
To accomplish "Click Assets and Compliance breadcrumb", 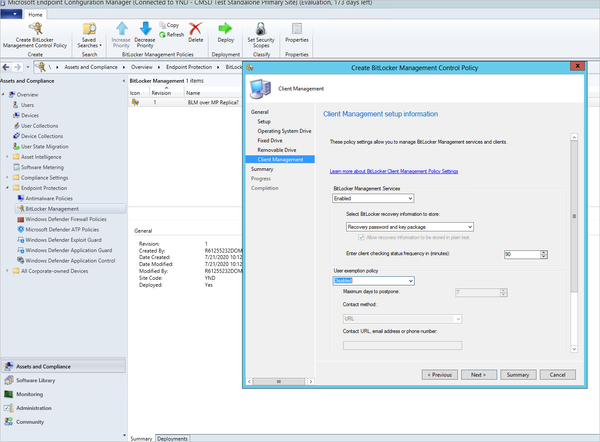I will click(91, 67).
